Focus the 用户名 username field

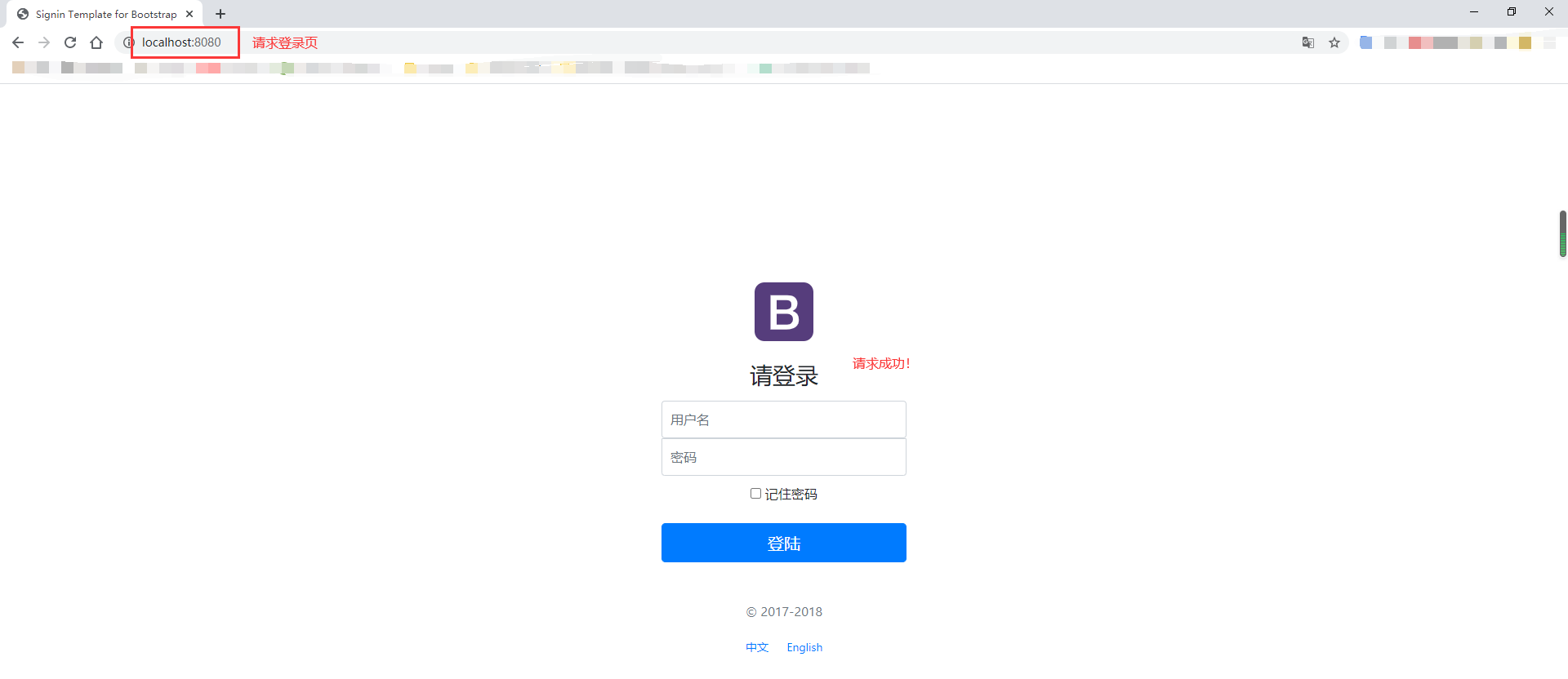coord(784,419)
